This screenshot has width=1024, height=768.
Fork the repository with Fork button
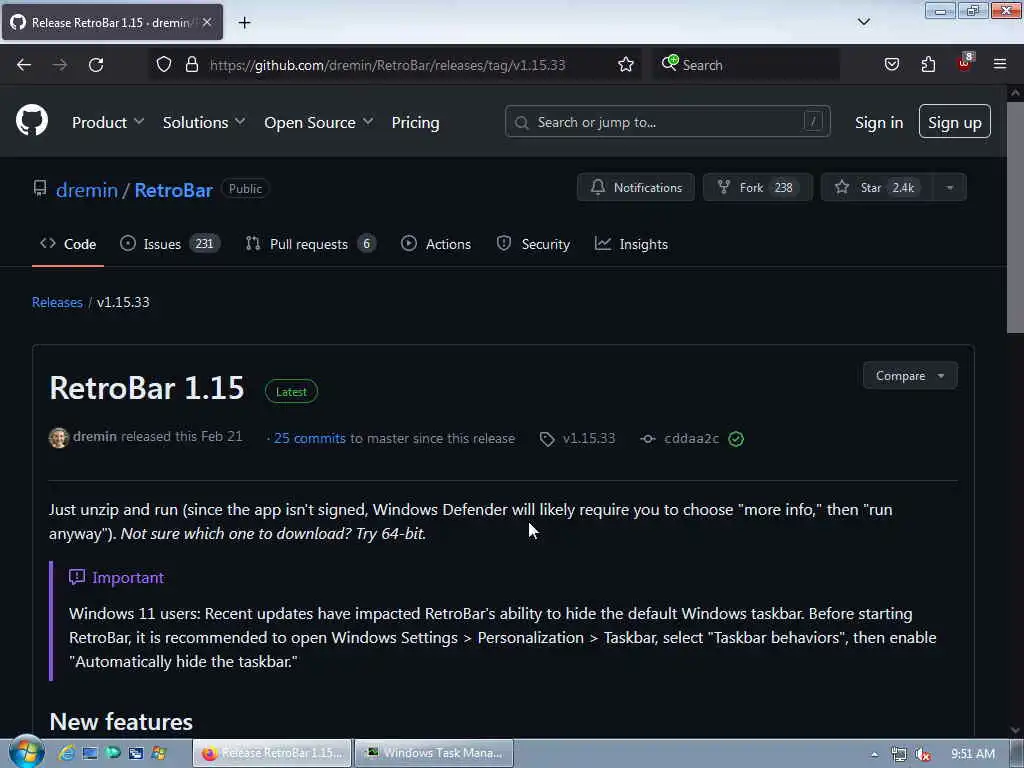pyautogui.click(x=758, y=187)
